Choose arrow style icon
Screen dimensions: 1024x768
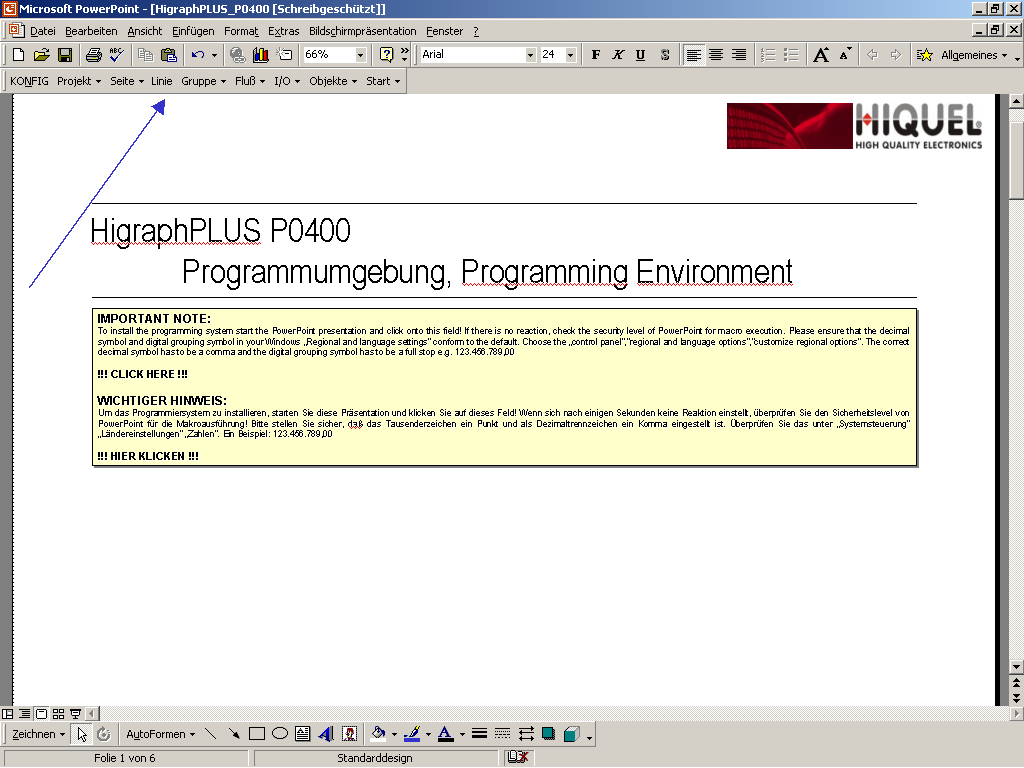[526, 734]
